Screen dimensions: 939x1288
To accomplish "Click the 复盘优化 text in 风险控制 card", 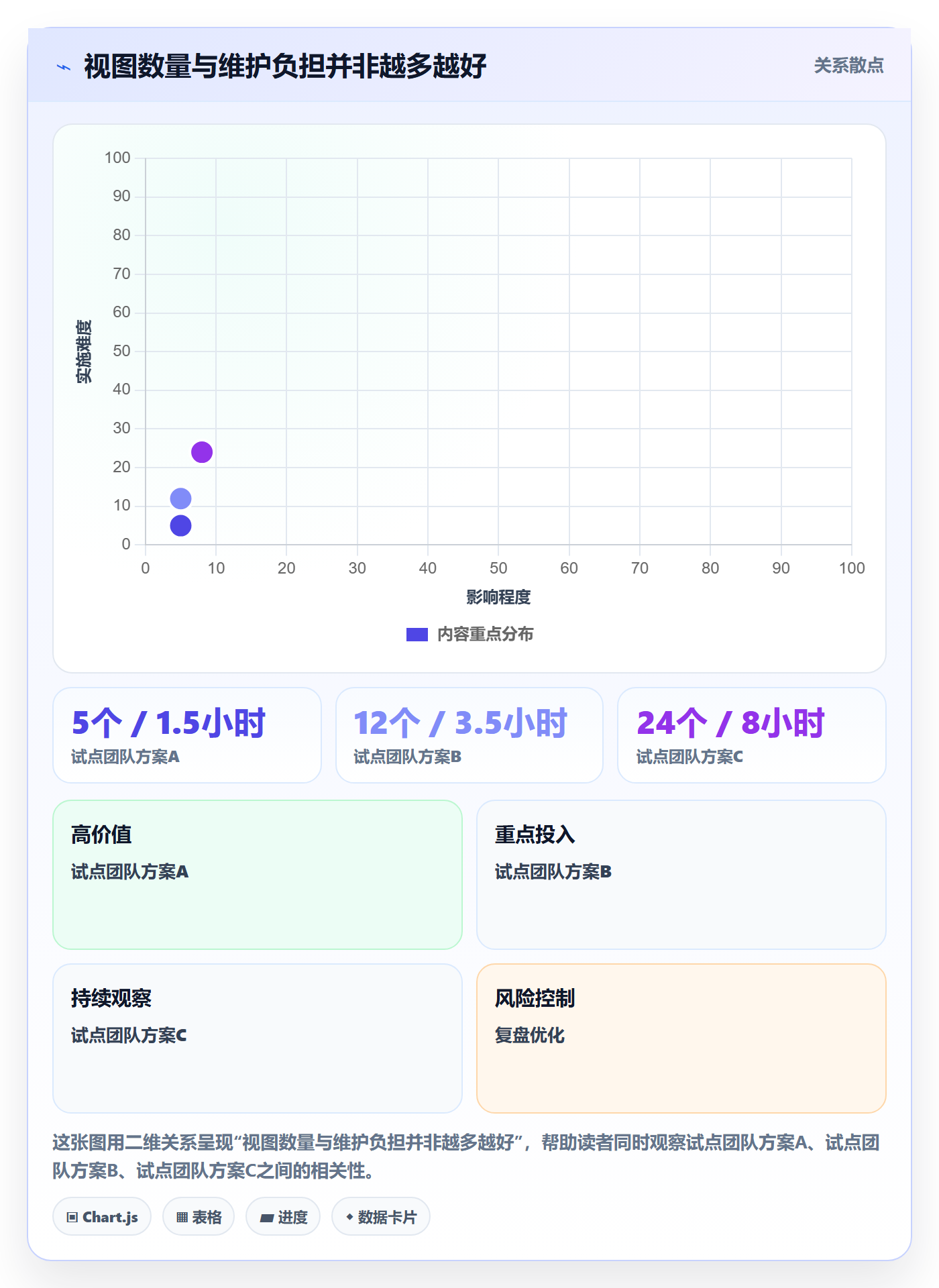I will [x=530, y=1035].
